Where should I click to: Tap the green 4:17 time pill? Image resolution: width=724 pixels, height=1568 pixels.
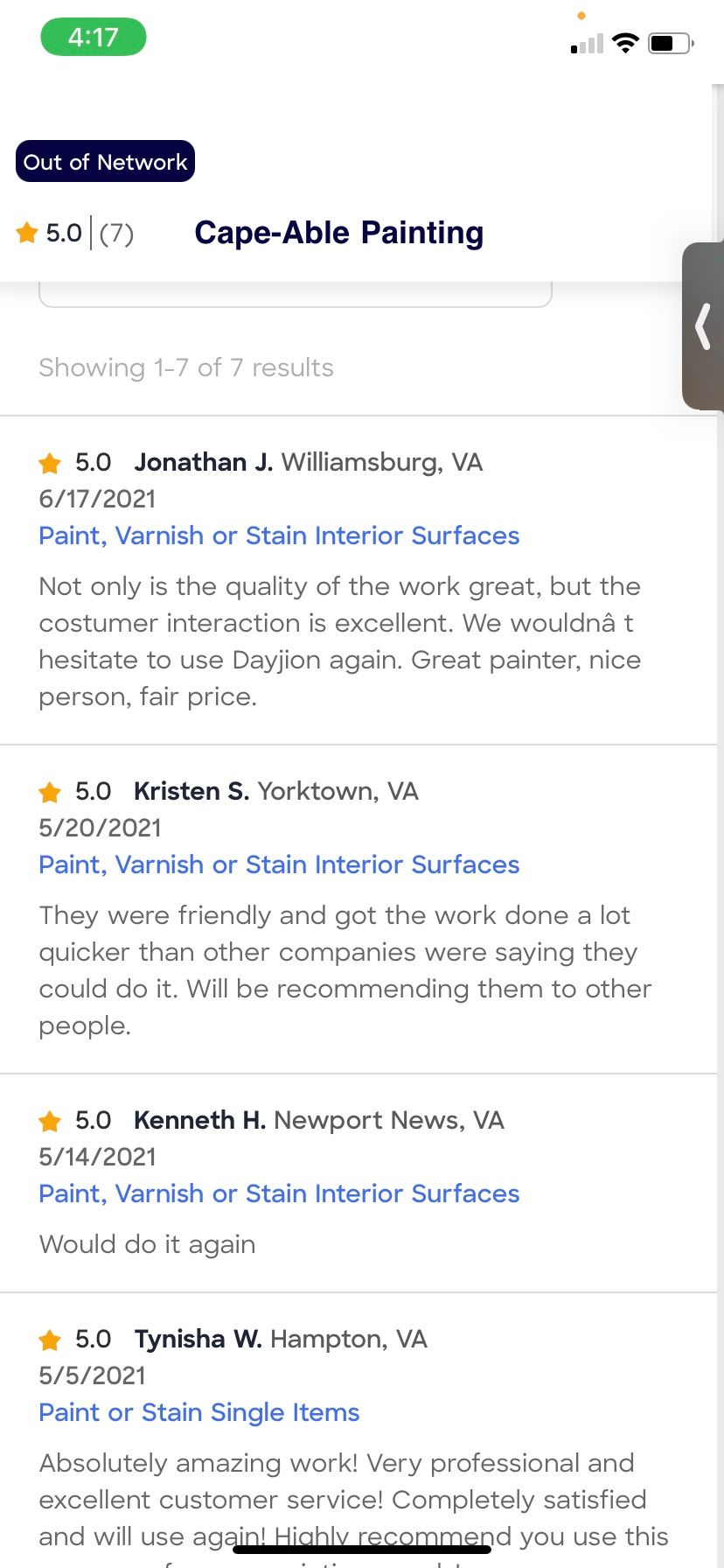pyautogui.click(x=94, y=38)
